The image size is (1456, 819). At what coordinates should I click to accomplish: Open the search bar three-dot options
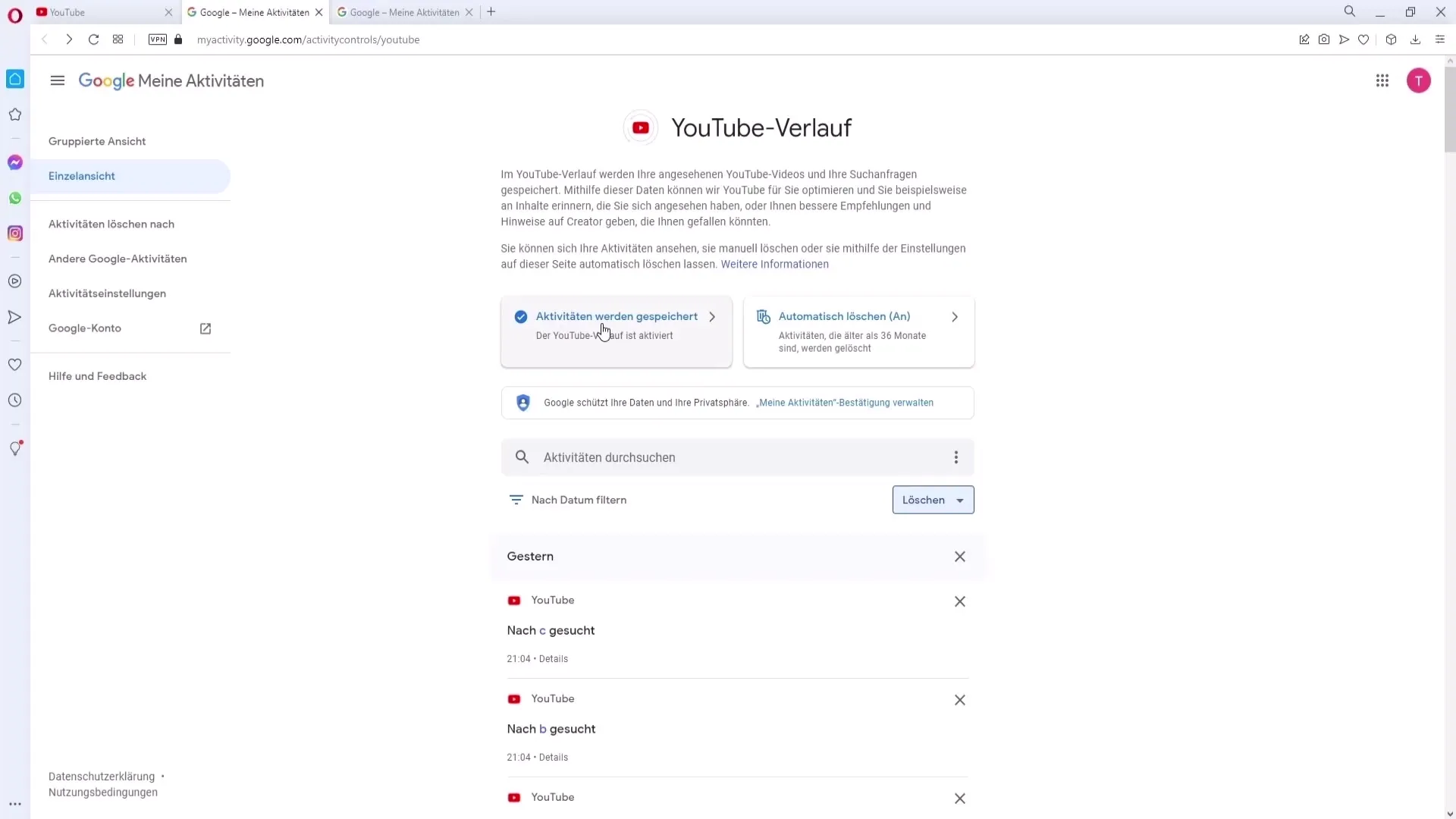[956, 457]
